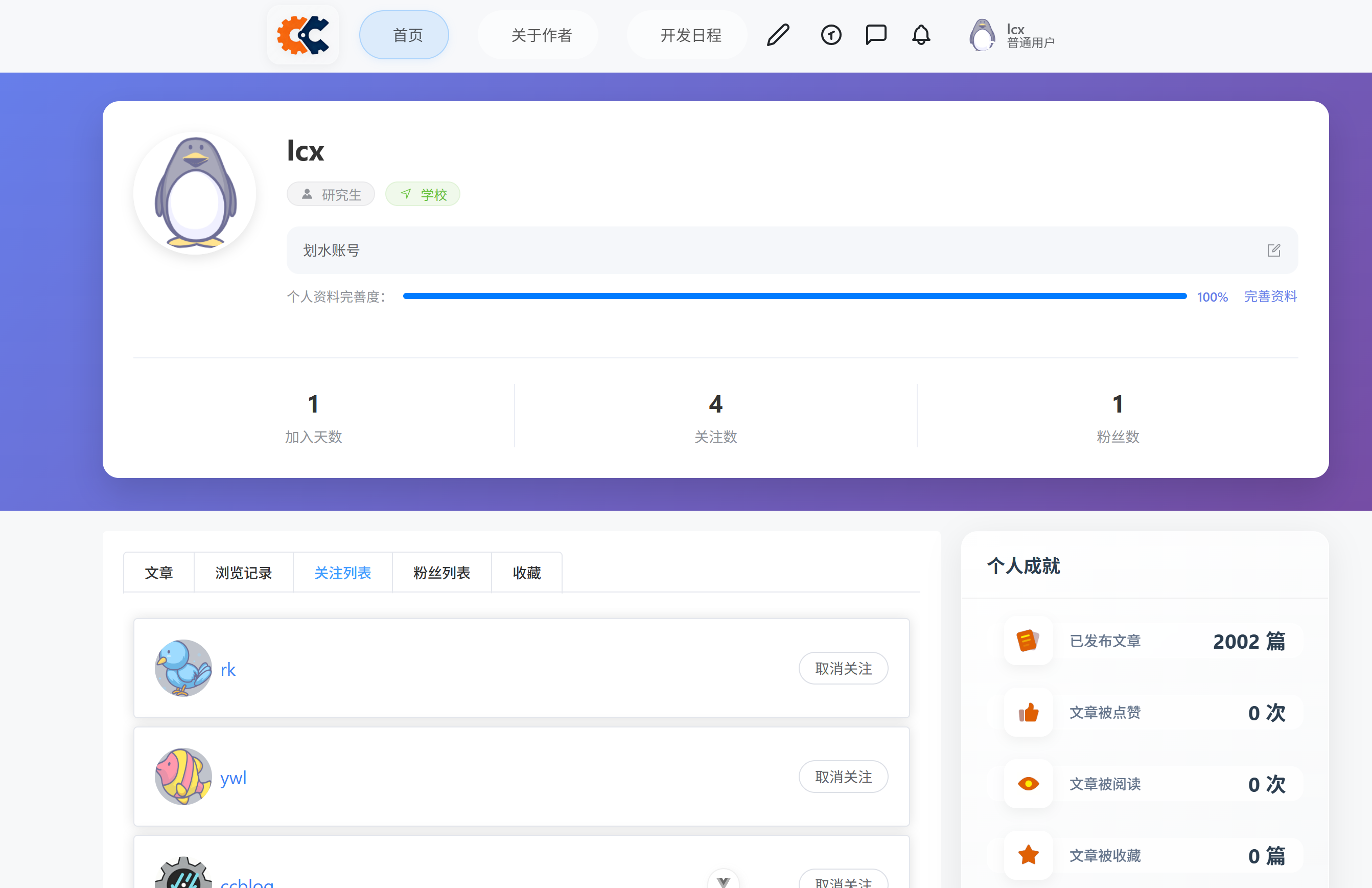The height and width of the screenshot is (888, 1372).
Task: Click the down chevron near ccblog row
Action: point(723,880)
